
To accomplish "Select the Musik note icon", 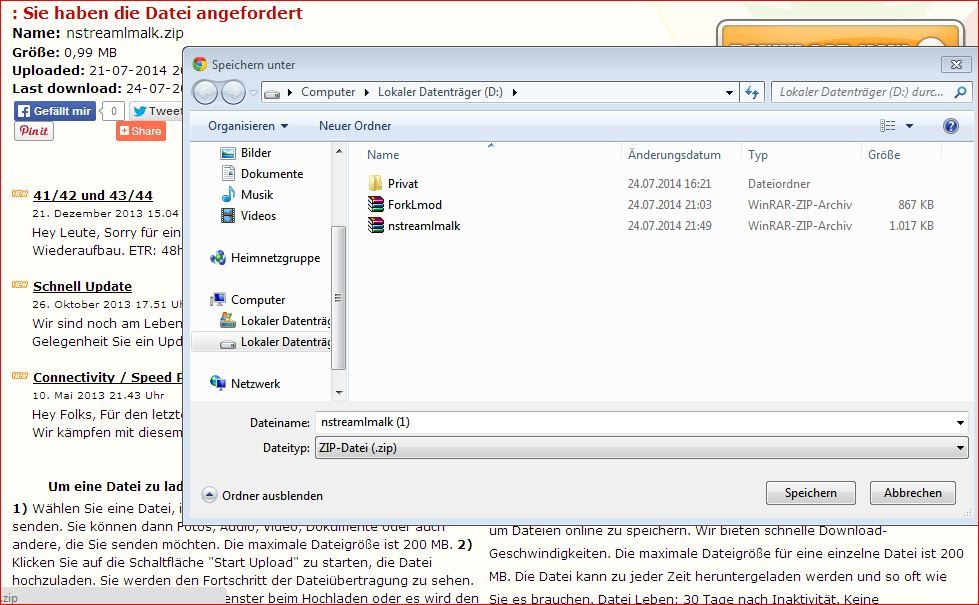I will [229, 194].
